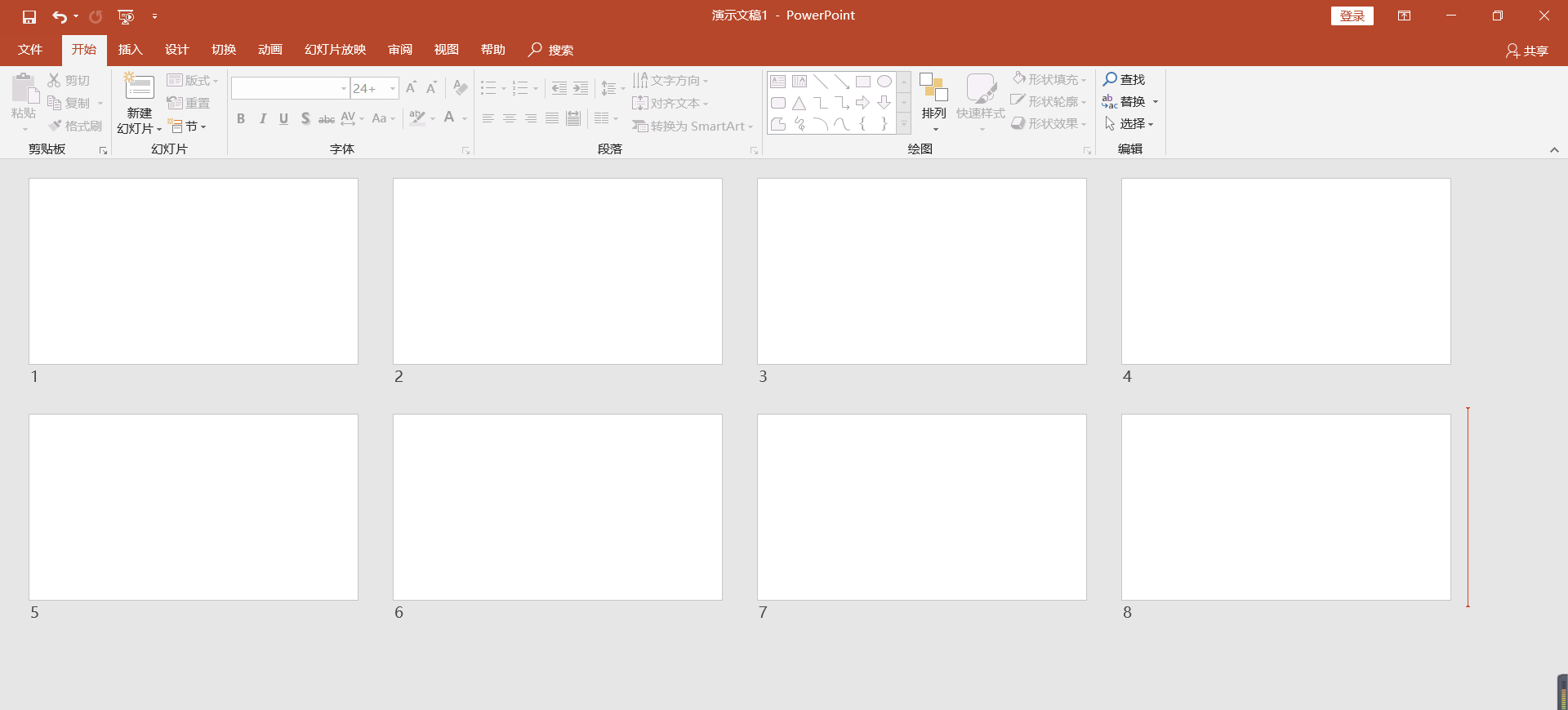This screenshot has width=1568, height=710.
Task: Switch to the 幻灯片放映 Slide Show tab
Action: [336, 50]
